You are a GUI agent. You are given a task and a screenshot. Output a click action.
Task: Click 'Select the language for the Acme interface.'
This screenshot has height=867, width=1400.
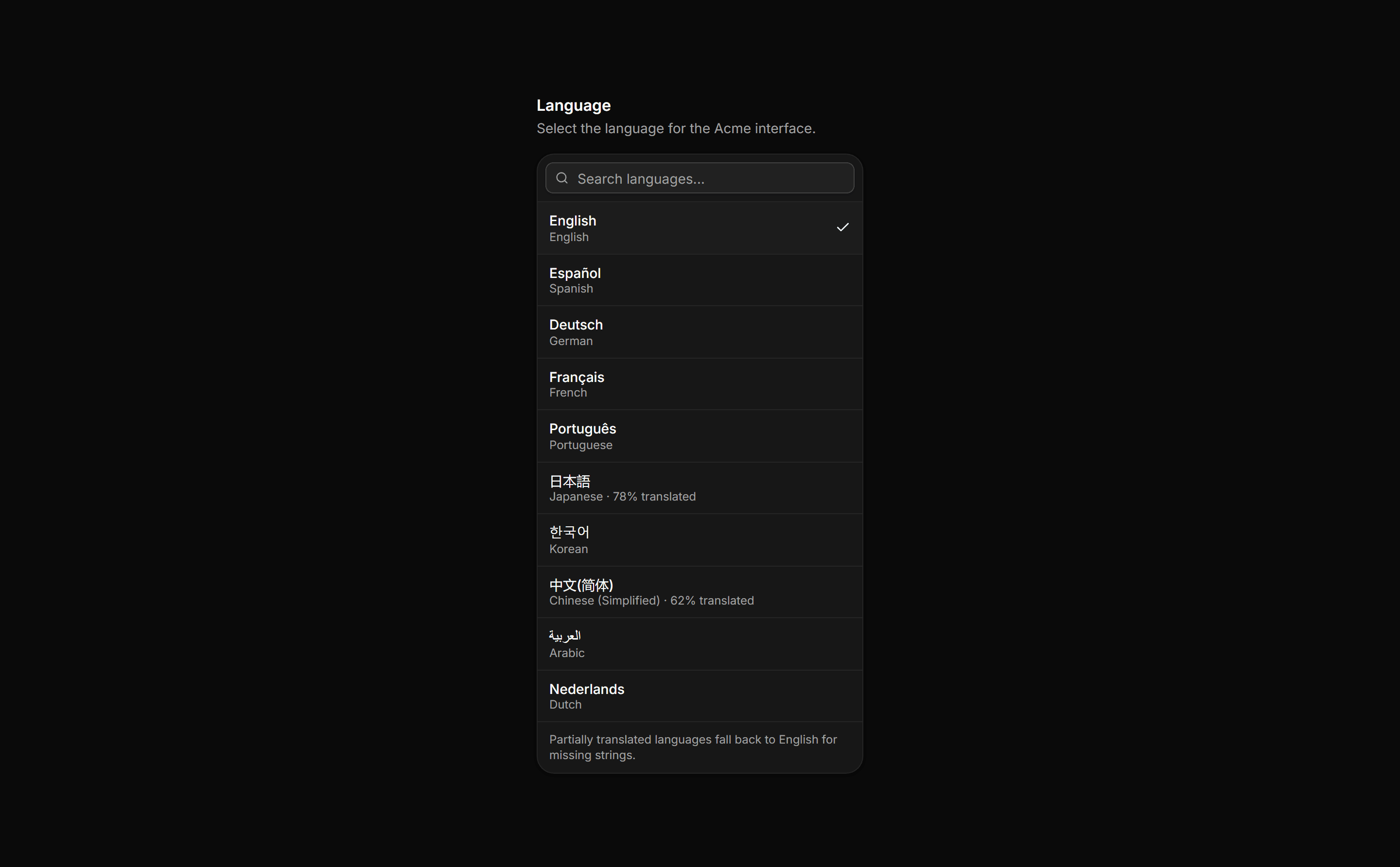[x=676, y=128]
